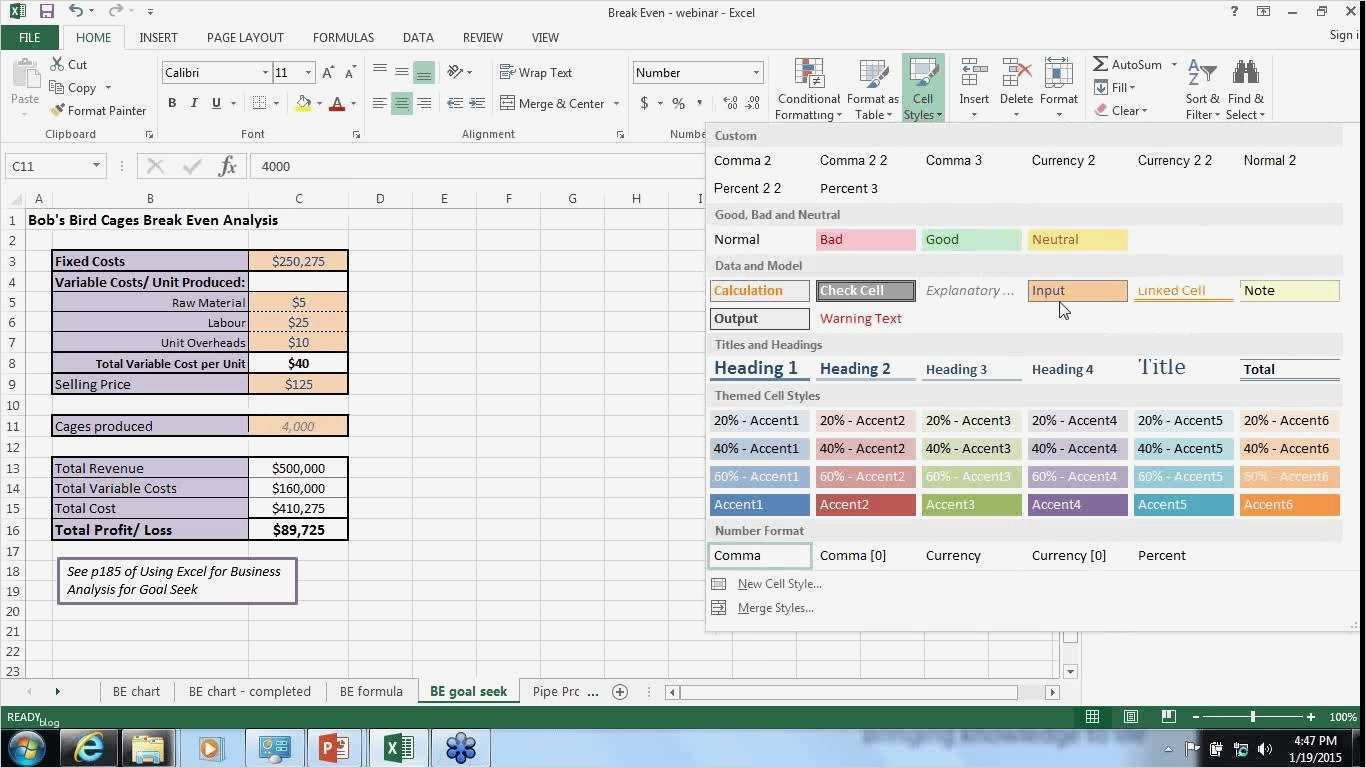This screenshot has height=768, width=1366.
Task: Apply the Calculation cell style
Action: [x=760, y=291]
